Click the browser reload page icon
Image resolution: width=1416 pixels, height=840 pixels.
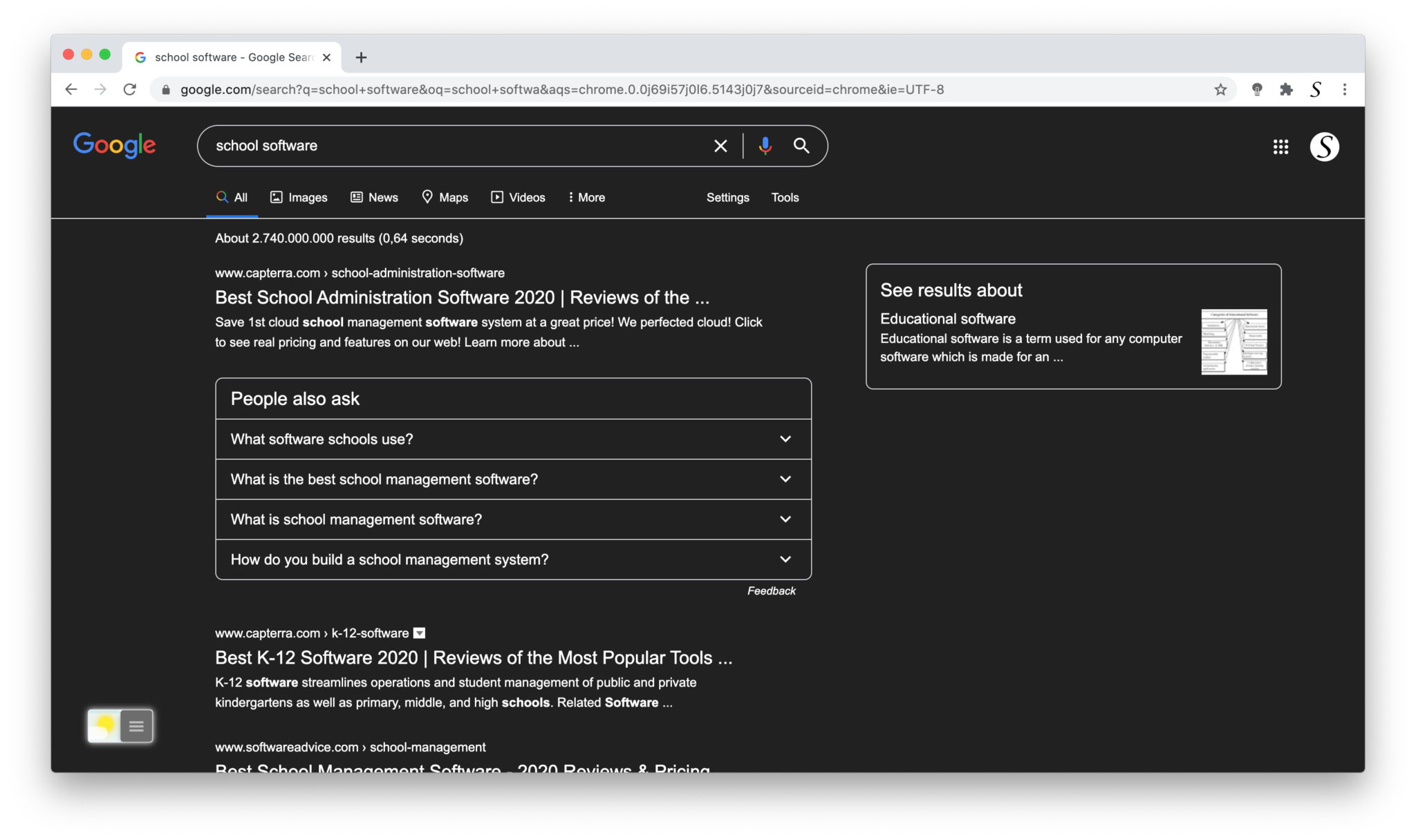pos(129,89)
